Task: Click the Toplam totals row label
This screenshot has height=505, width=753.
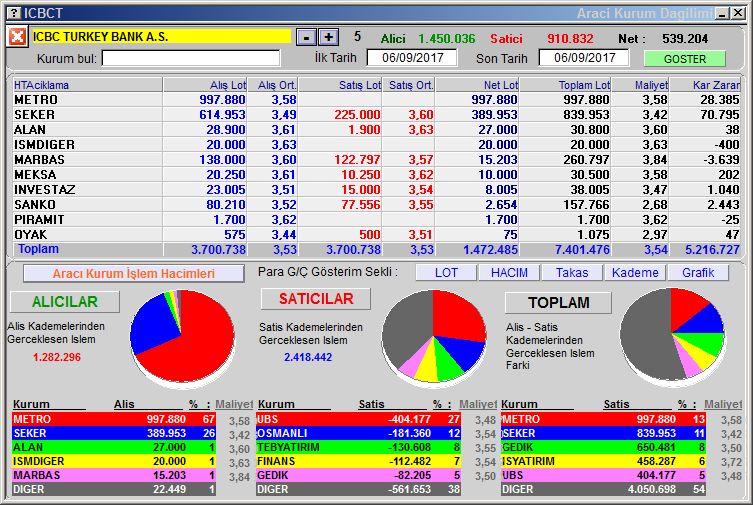Action: (x=38, y=249)
